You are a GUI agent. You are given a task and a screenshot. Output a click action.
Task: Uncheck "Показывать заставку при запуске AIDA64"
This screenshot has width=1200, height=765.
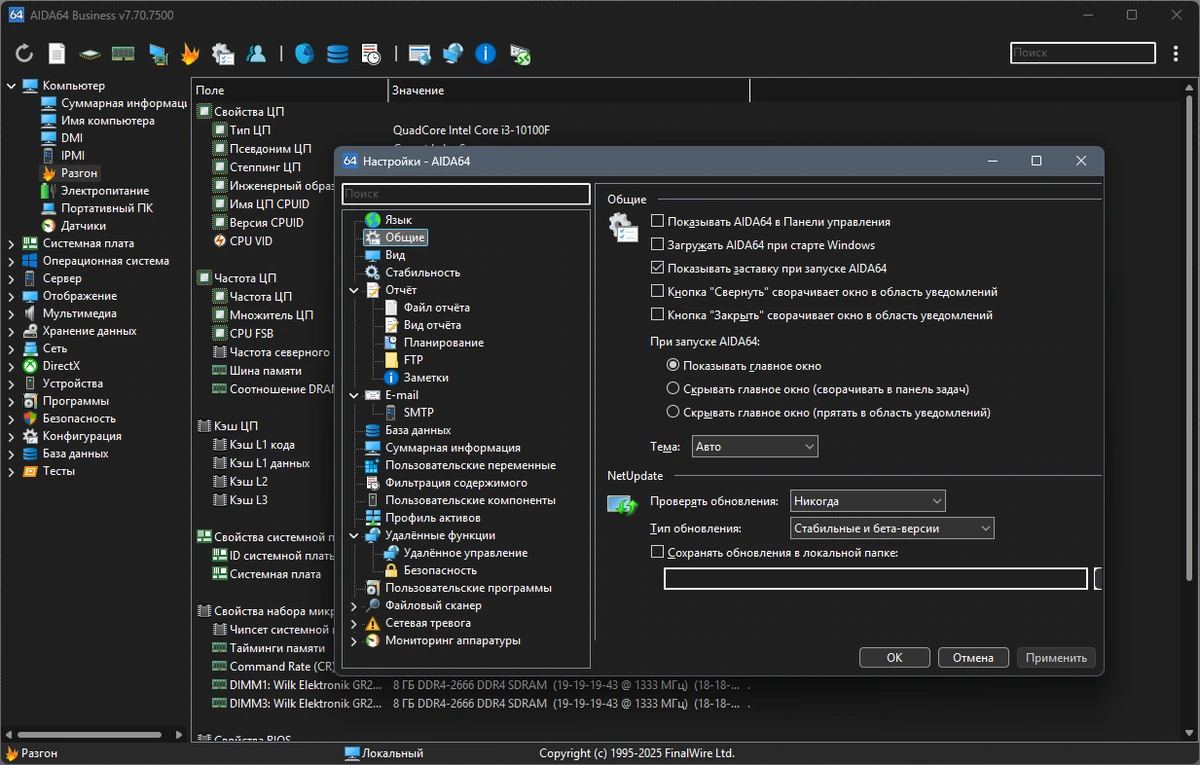[x=657, y=268]
